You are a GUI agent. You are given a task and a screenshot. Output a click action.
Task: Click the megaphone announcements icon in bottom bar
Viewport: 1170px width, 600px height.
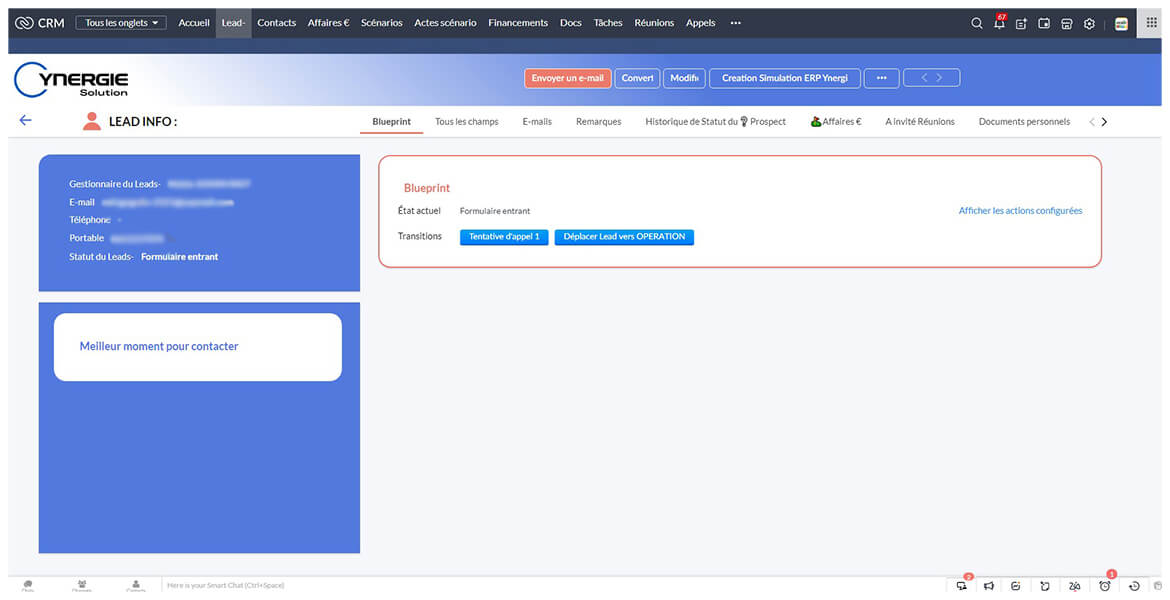tap(988, 586)
